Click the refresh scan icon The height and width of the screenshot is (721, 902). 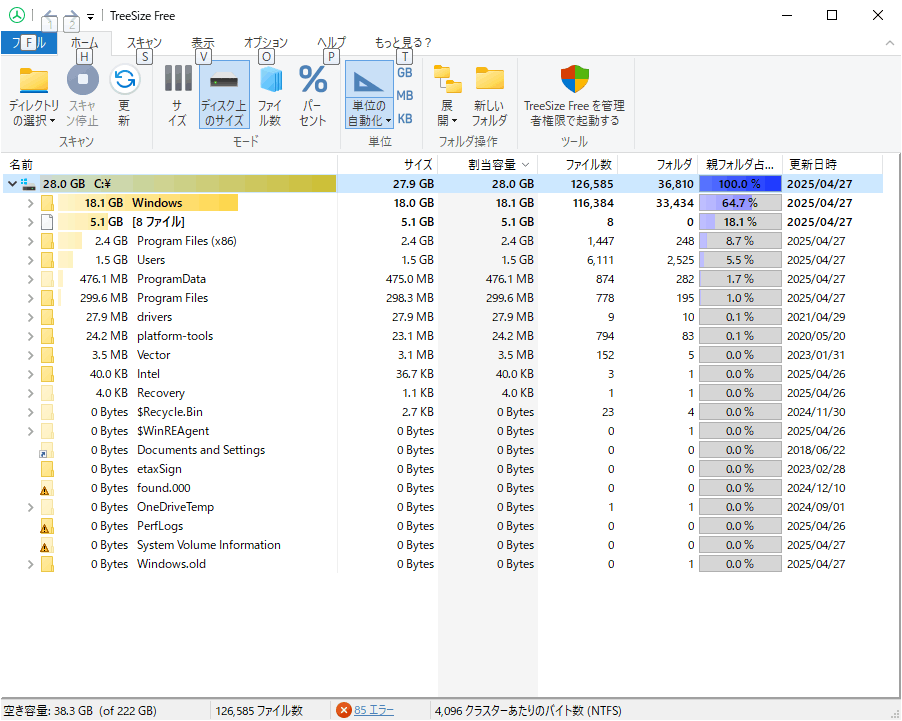[124, 79]
